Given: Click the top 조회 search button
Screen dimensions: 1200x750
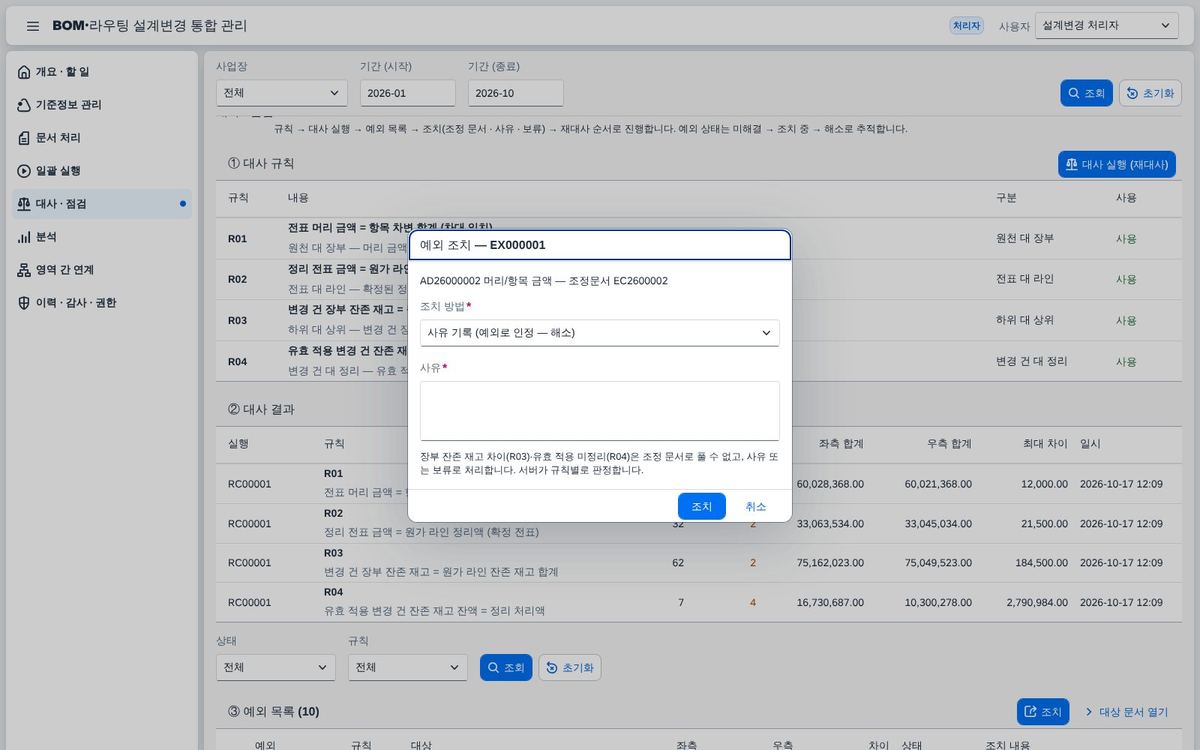Looking at the screenshot, I should tap(1086, 93).
